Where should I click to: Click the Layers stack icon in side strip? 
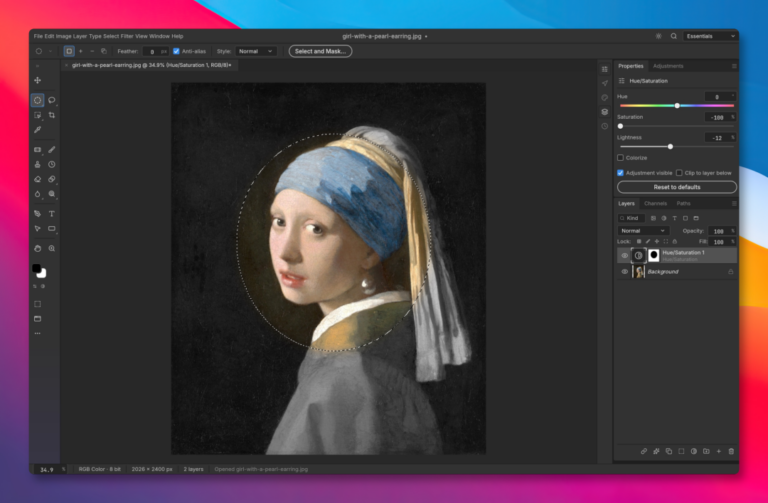(605, 112)
